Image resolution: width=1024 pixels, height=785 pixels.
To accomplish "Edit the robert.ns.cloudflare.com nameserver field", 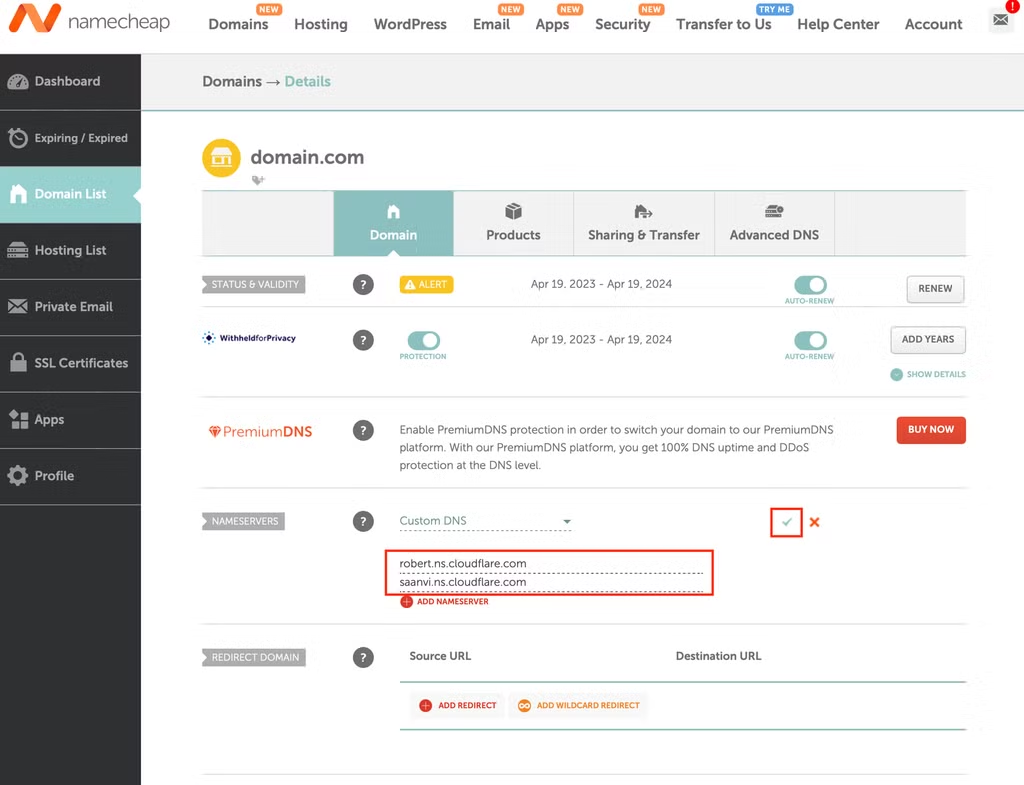I will 551,564.
